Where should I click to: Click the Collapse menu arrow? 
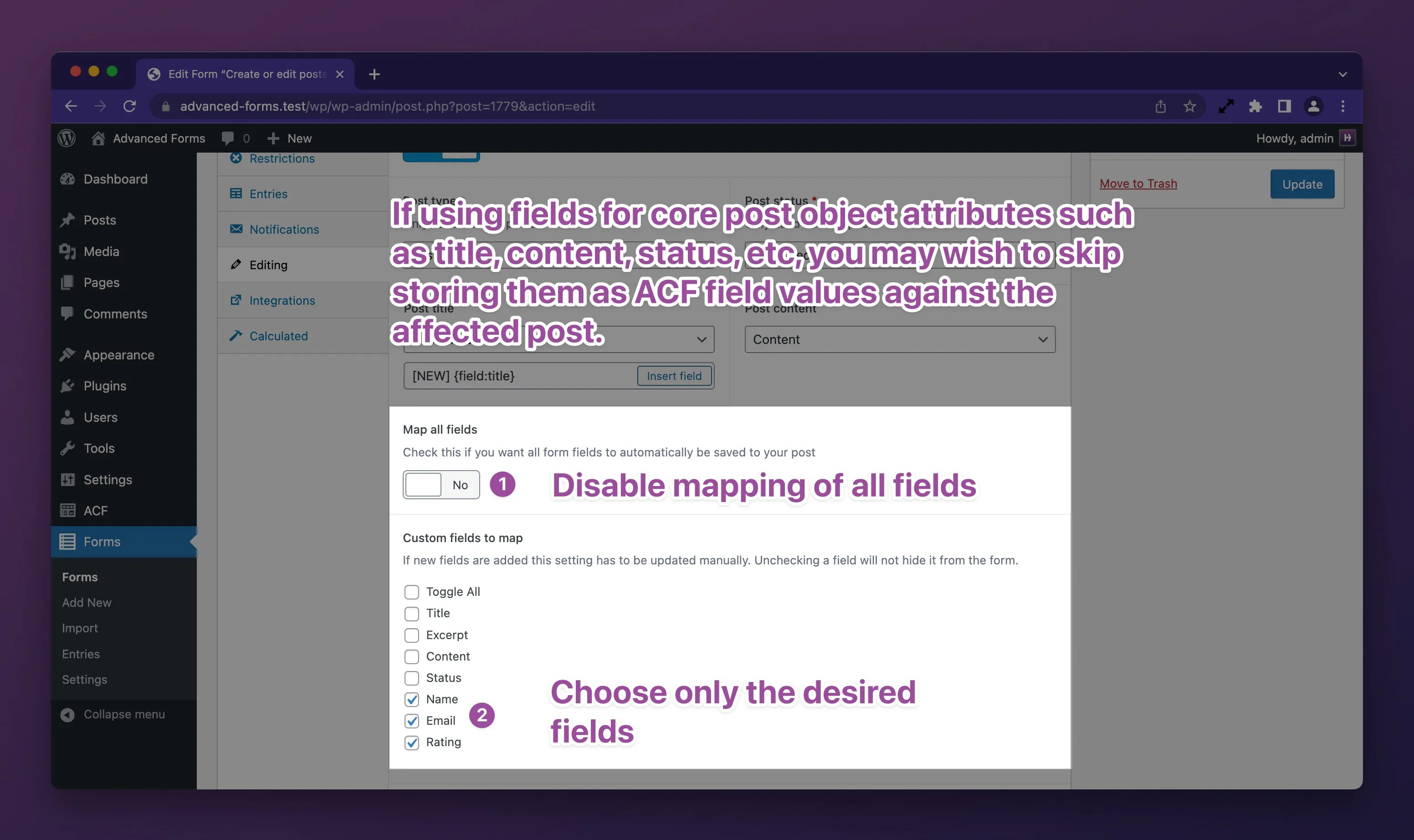click(x=67, y=714)
